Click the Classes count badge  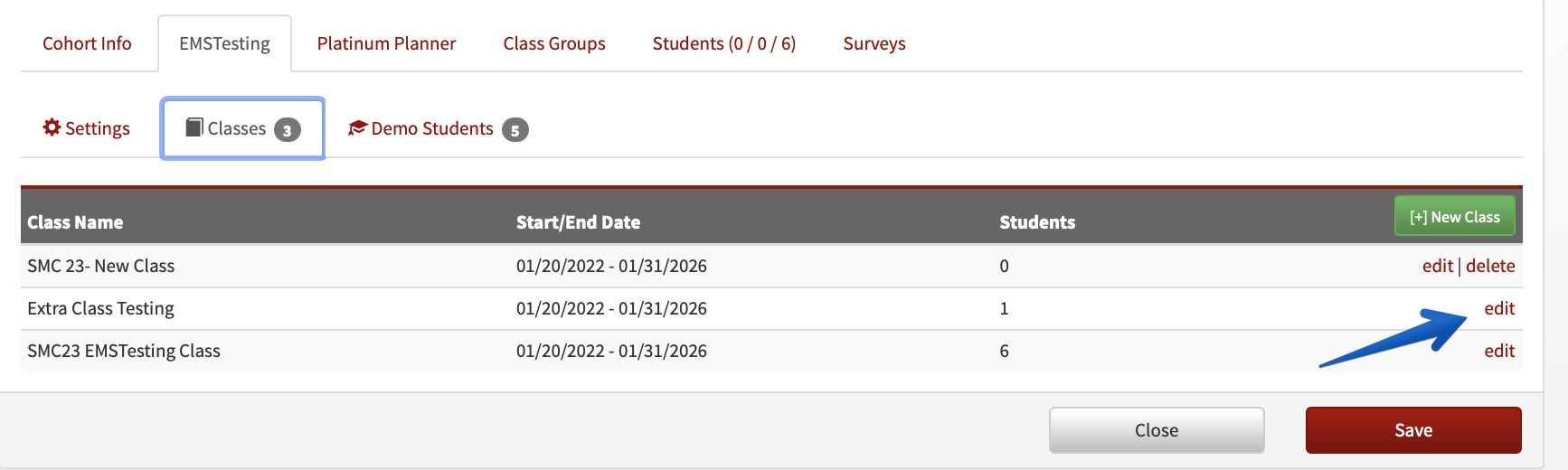tap(288, 130)
